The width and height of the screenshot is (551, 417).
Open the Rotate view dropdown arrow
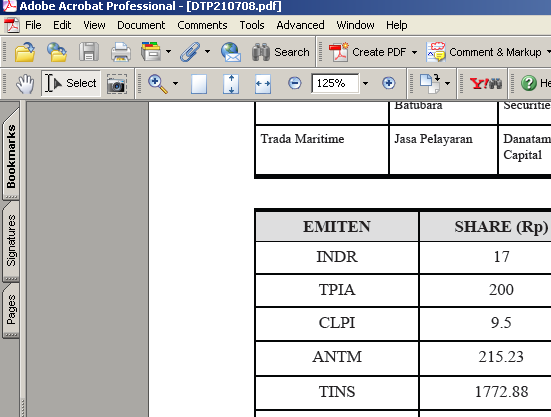447,84
